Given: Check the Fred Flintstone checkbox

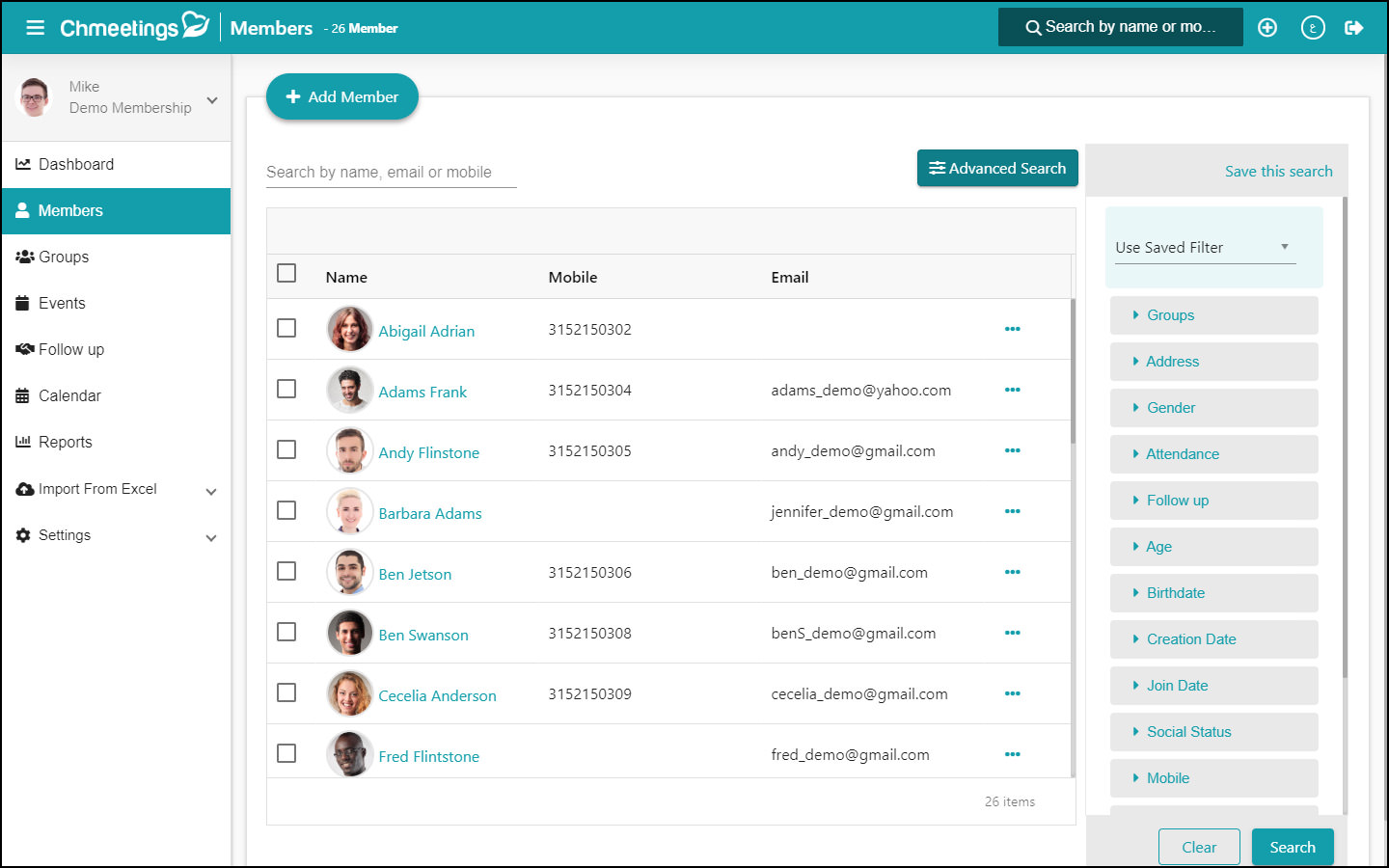Looking at the screenshot, I should click(x=286, y=753).
